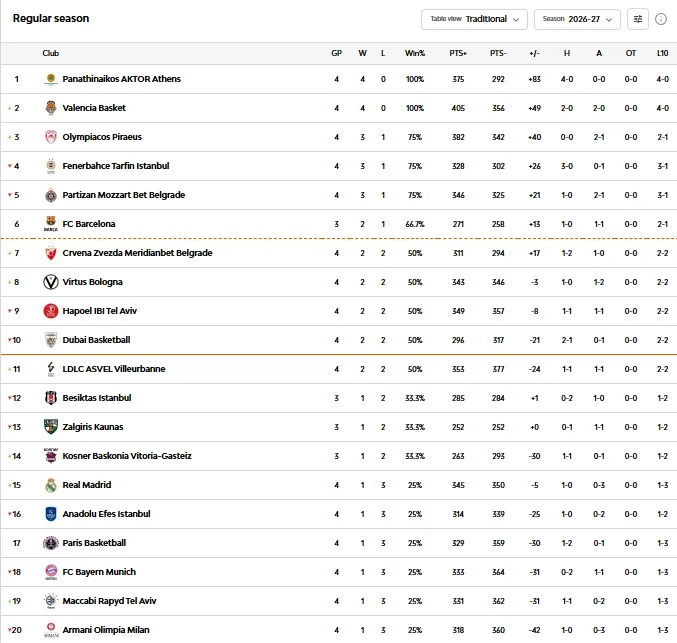This screenshot has height=643, width=677.
Task: Click the Panathinaikos AKTOR Athens club logo
Action: click(x=51, y=79)
